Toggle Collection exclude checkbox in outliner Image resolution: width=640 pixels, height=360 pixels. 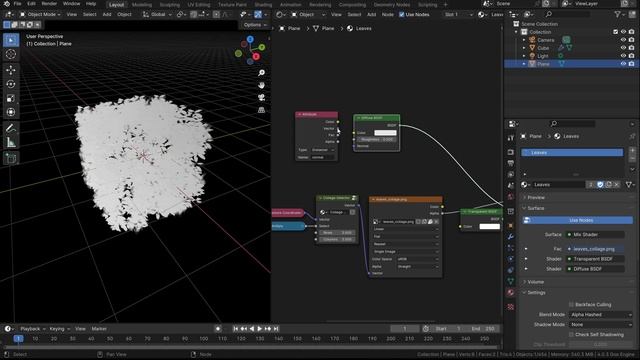616,32
